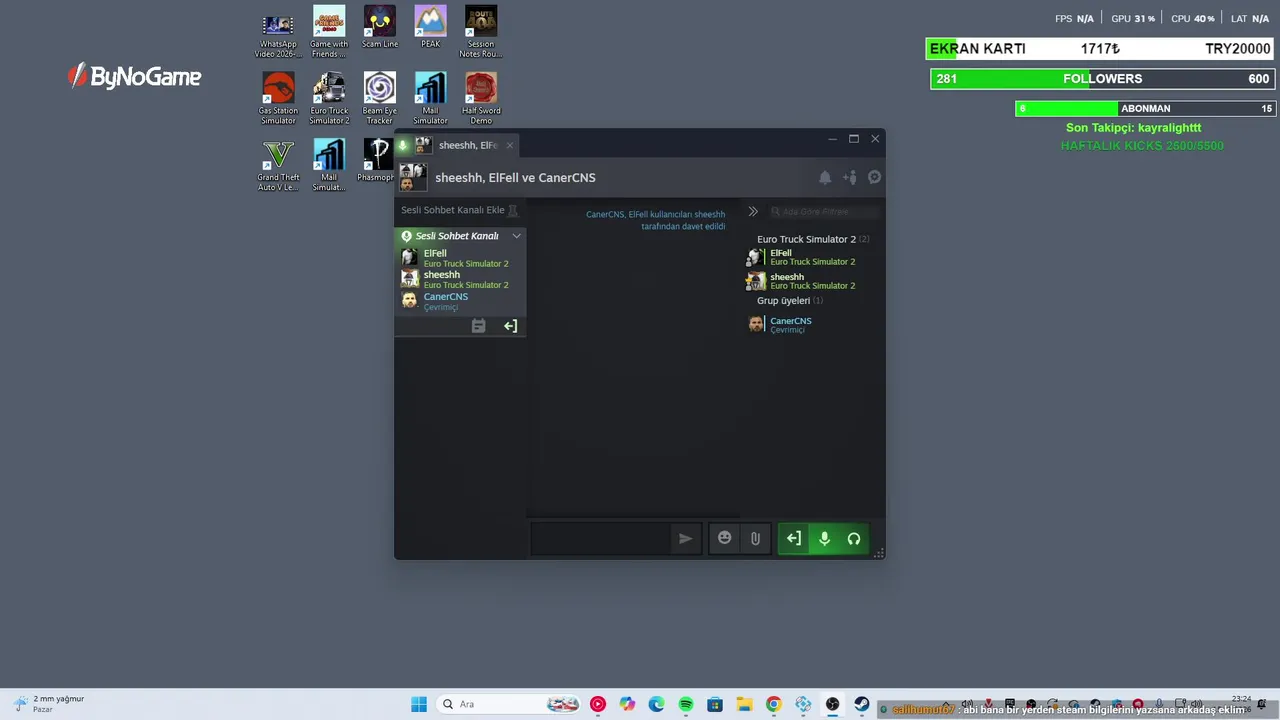The image size is (1280, 720).
Task: Leave voice channel via the sidebar exit icon
Action: (x=510, y=326)
